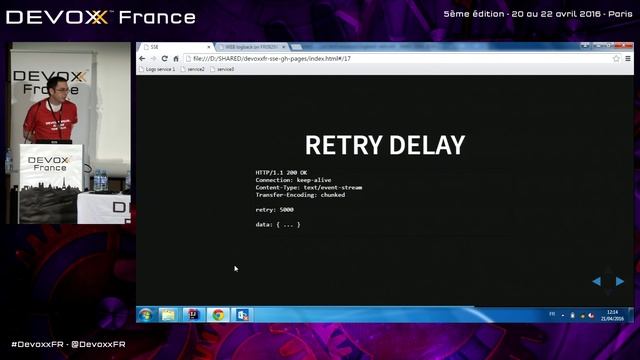Viewport: 640px width, 360px height.
Task: Close the Chrome window with red X
Action: tap(623, 45)
